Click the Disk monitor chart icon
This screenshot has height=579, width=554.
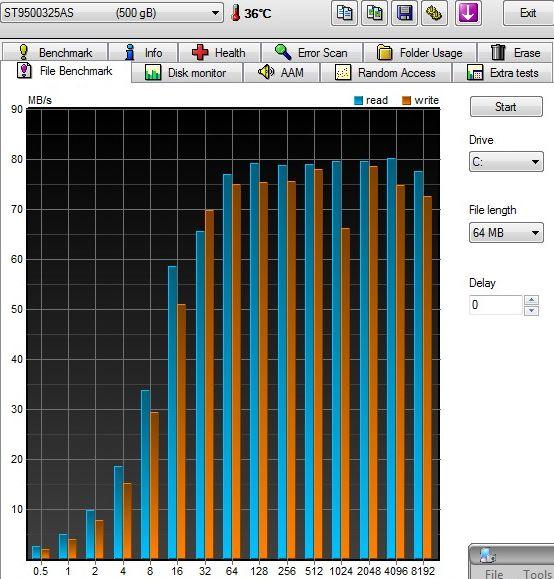153,72
